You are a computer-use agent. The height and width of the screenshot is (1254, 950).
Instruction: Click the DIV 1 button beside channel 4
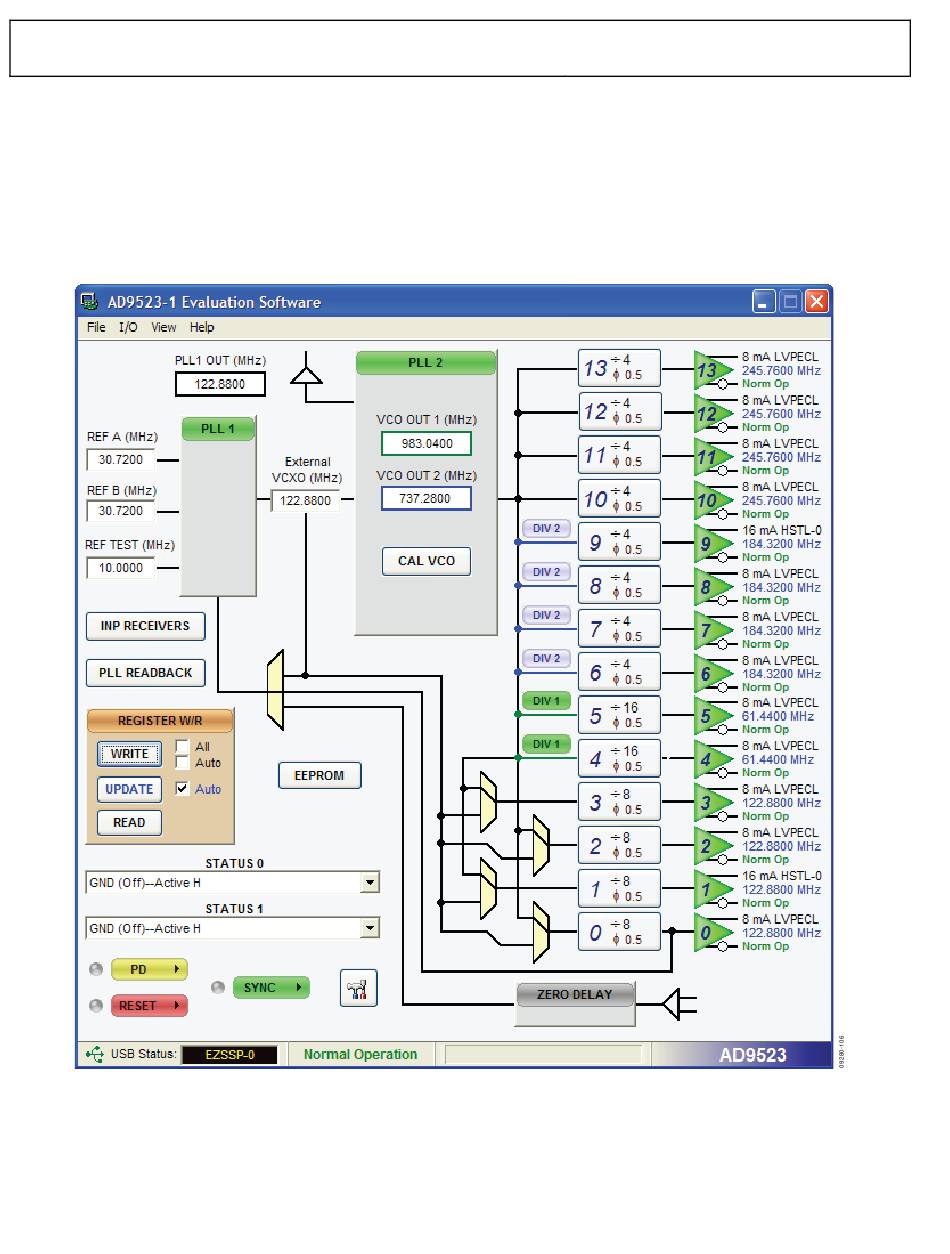[545, 744]
